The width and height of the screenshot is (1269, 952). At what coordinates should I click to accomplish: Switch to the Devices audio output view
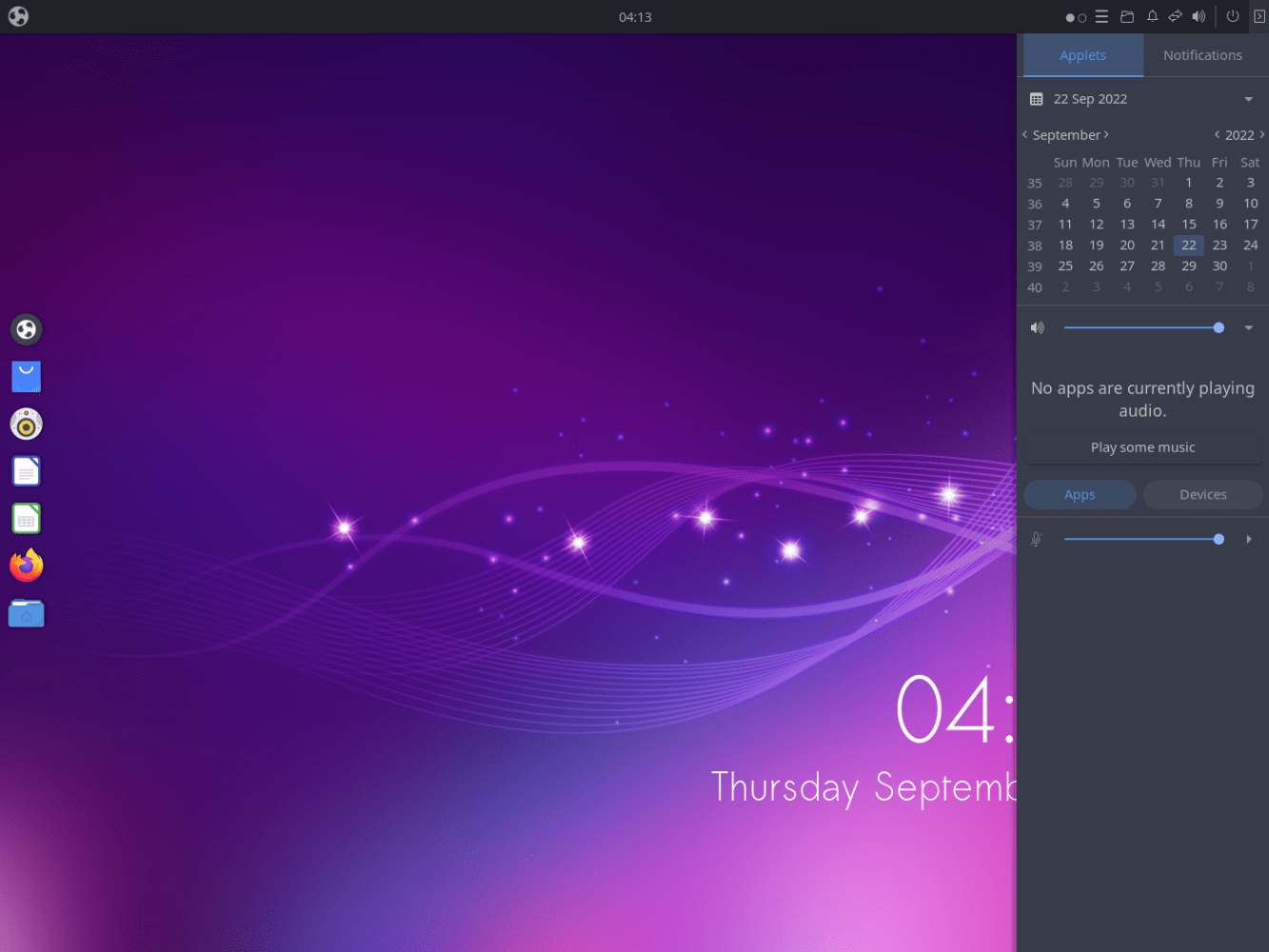[1202, 494]
